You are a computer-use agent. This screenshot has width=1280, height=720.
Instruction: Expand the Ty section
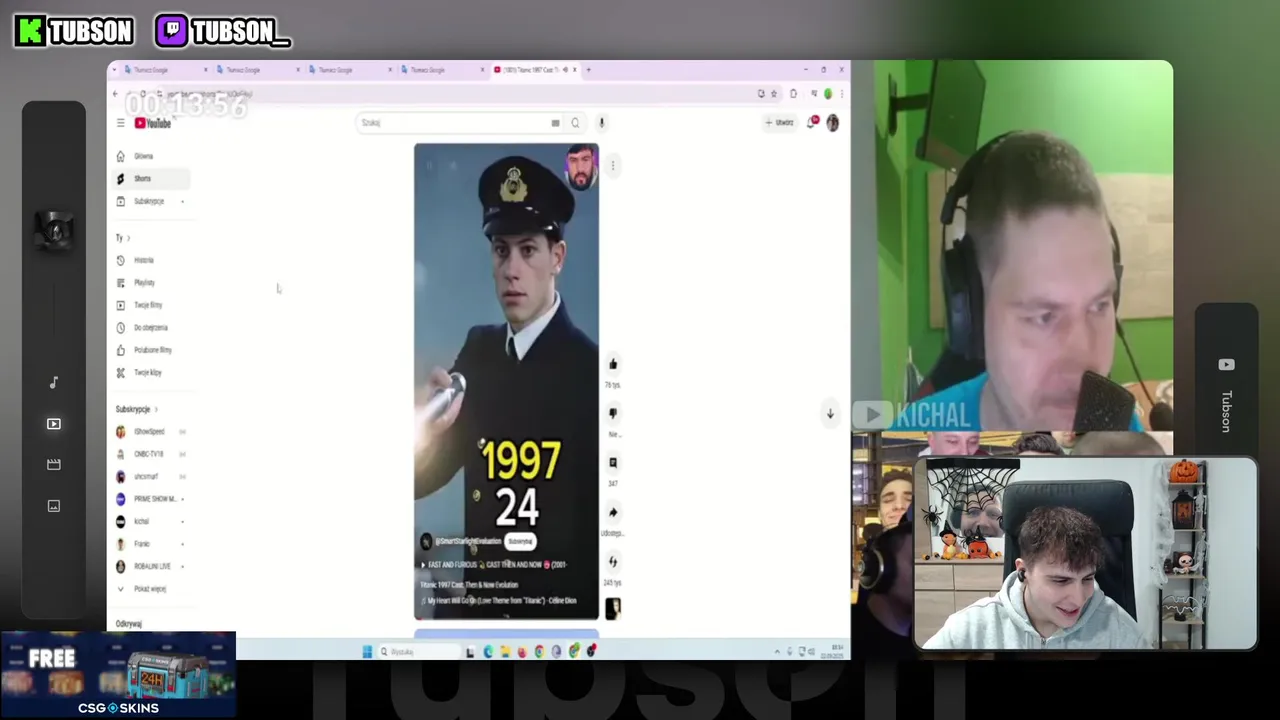pyautogui.click(x=122, y=238)
